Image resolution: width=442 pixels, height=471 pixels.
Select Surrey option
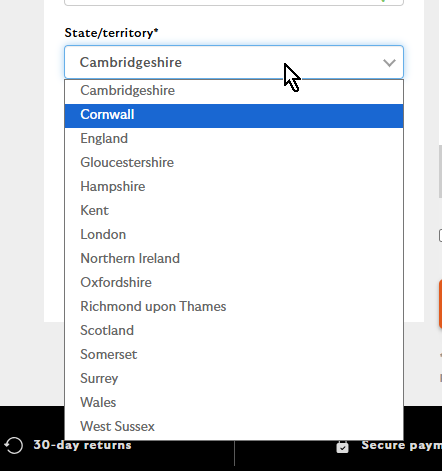click(x=234, y=379)
